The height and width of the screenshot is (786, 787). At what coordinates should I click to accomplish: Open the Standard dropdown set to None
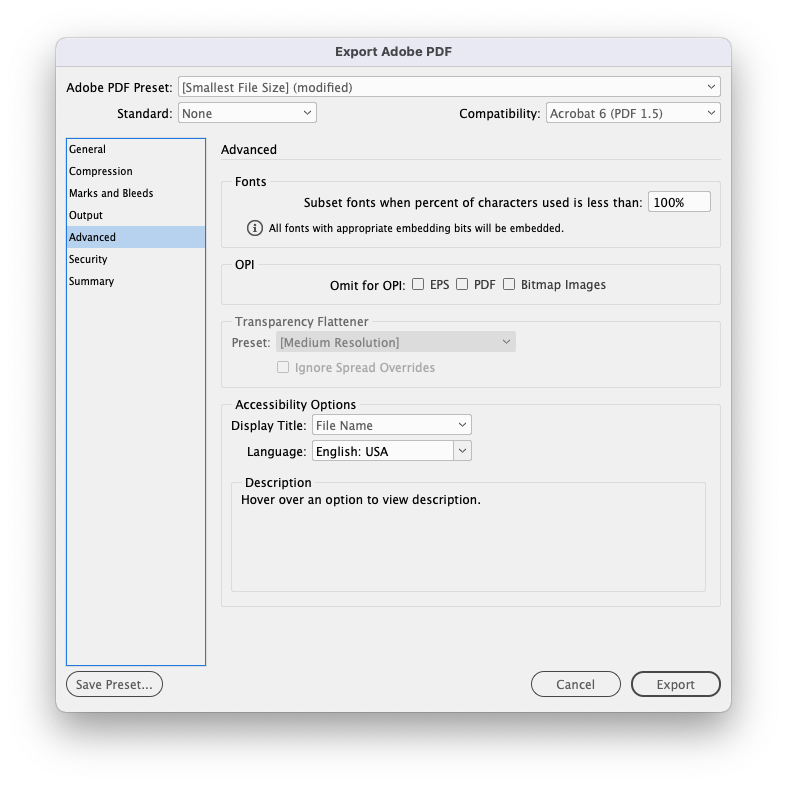247,113
